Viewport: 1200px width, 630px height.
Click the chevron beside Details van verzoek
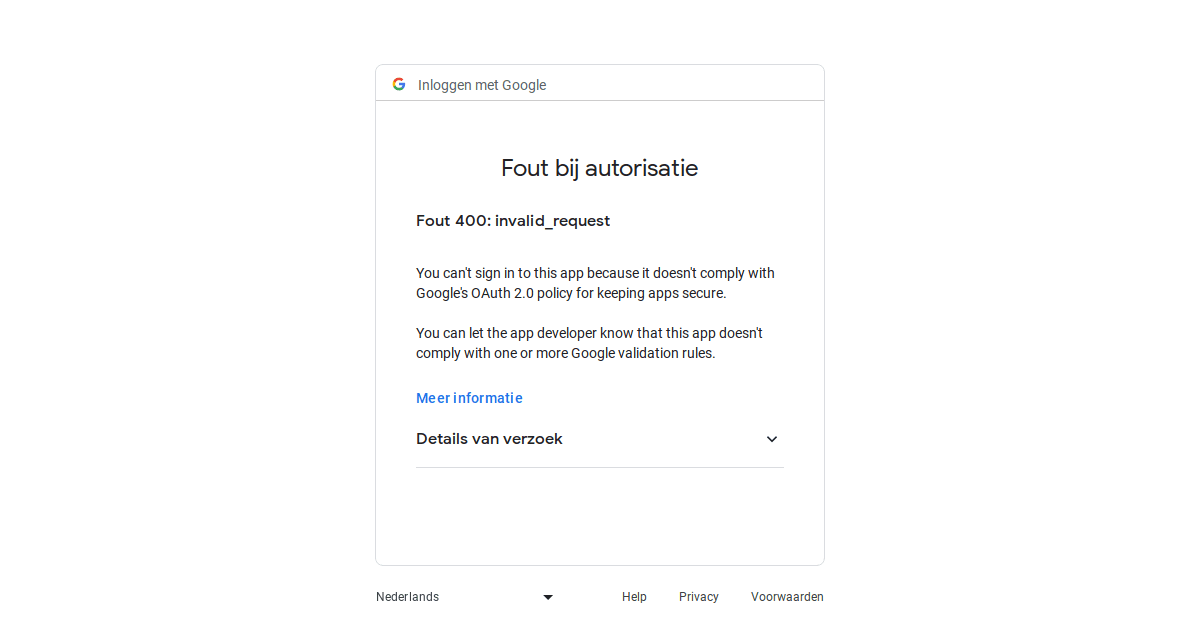click(x=771, y=439)
